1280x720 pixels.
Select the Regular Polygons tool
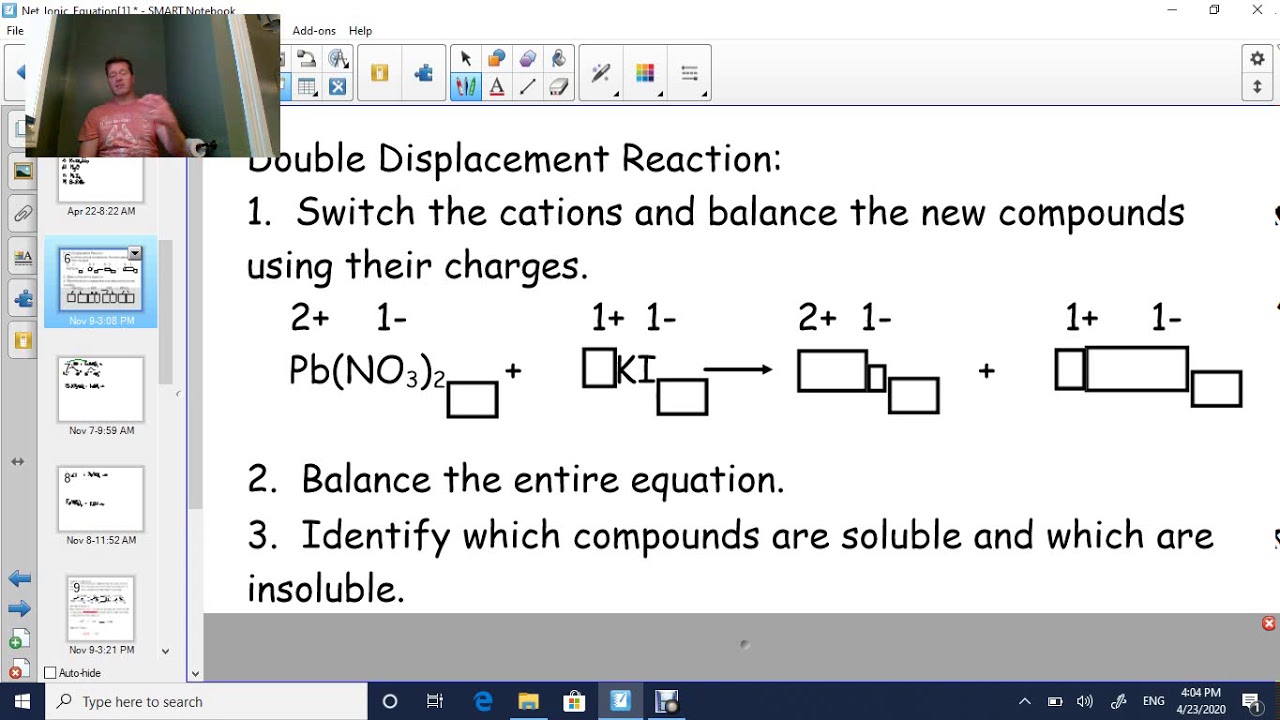tap(528, 59)
